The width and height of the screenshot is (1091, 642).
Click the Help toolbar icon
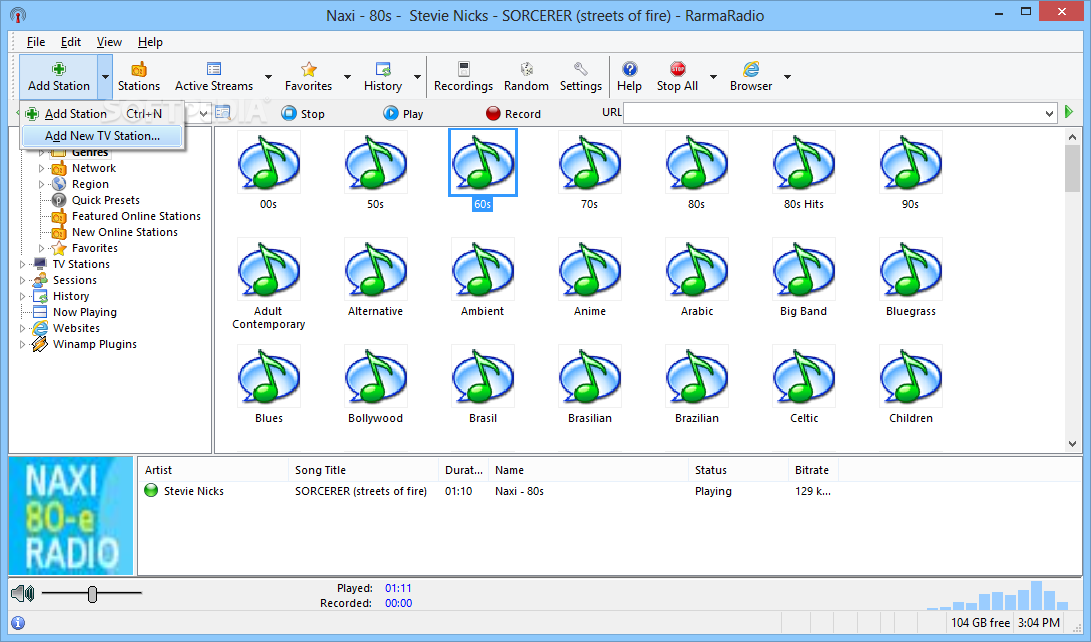tap(629, 77)
